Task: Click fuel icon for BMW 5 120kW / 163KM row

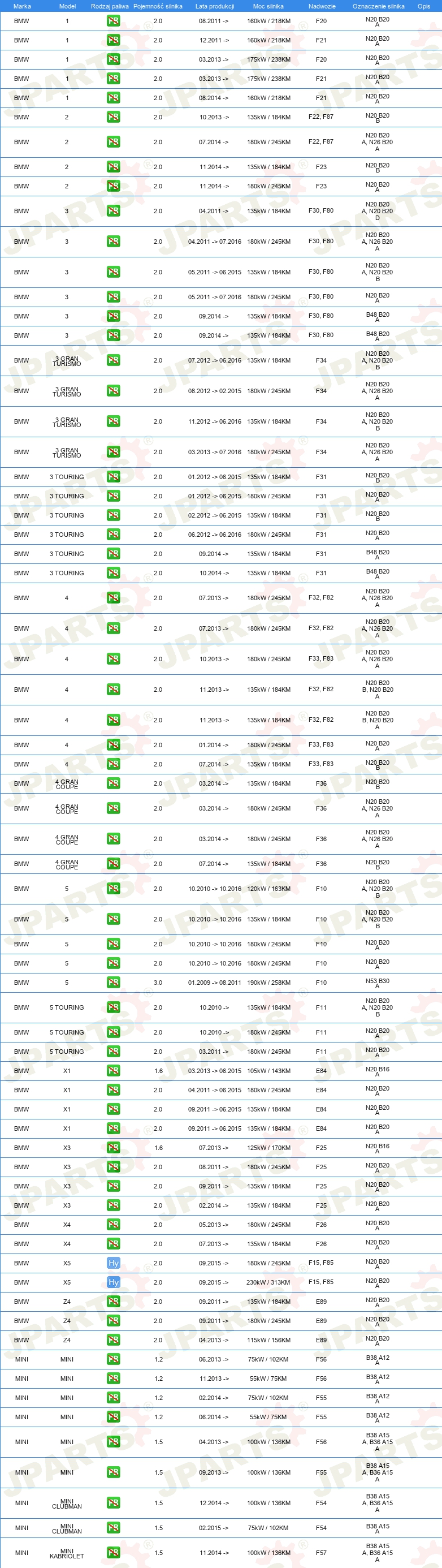Action: click(x=113, y=889)
